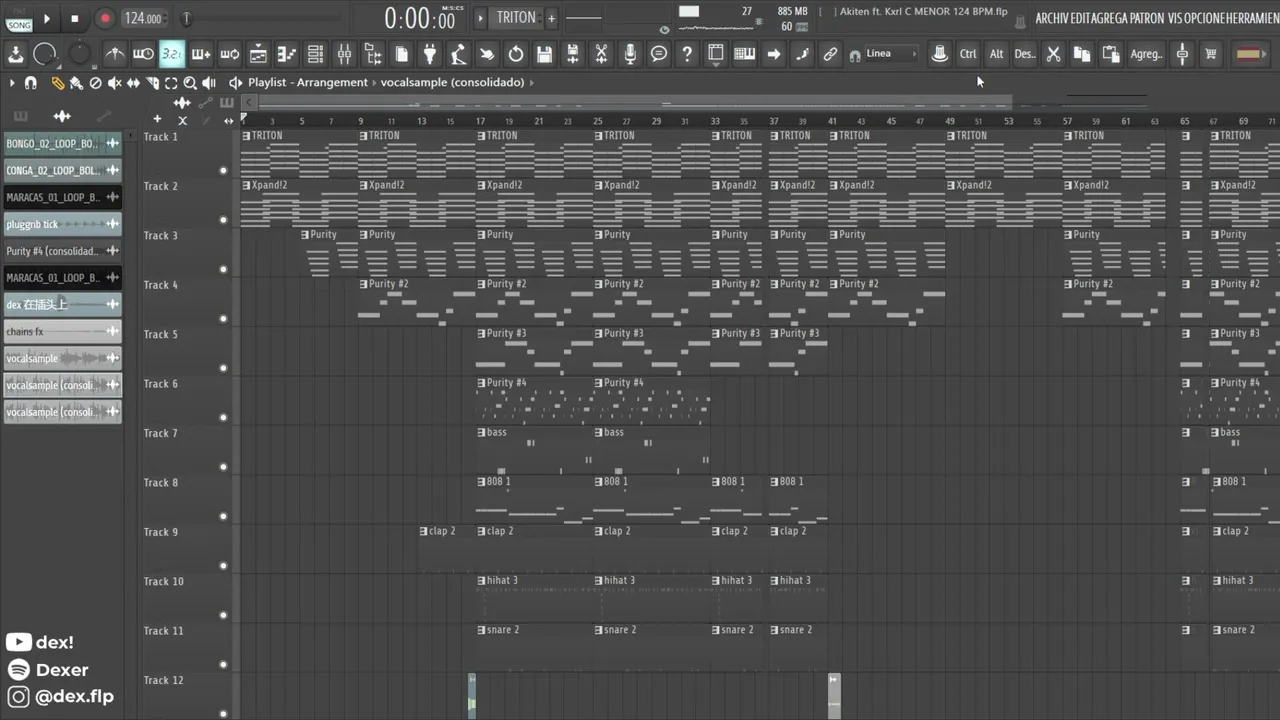Click the Ctrl modifier button
This screenshot has height=720, width=1280.
[x=968, y=54]
